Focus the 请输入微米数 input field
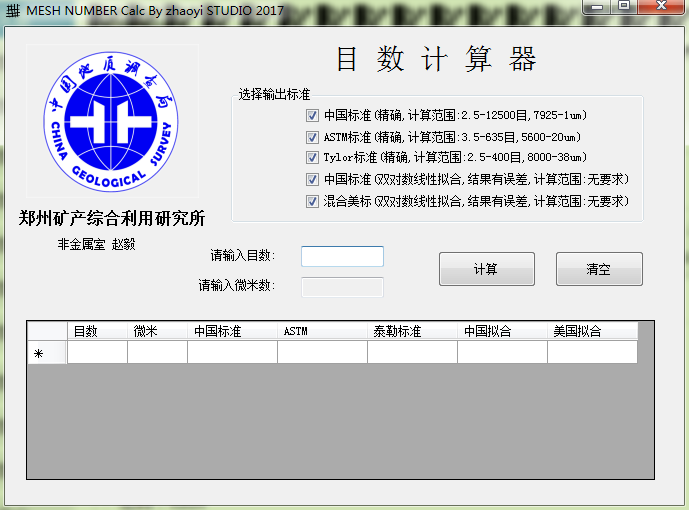 coord(342,287)
